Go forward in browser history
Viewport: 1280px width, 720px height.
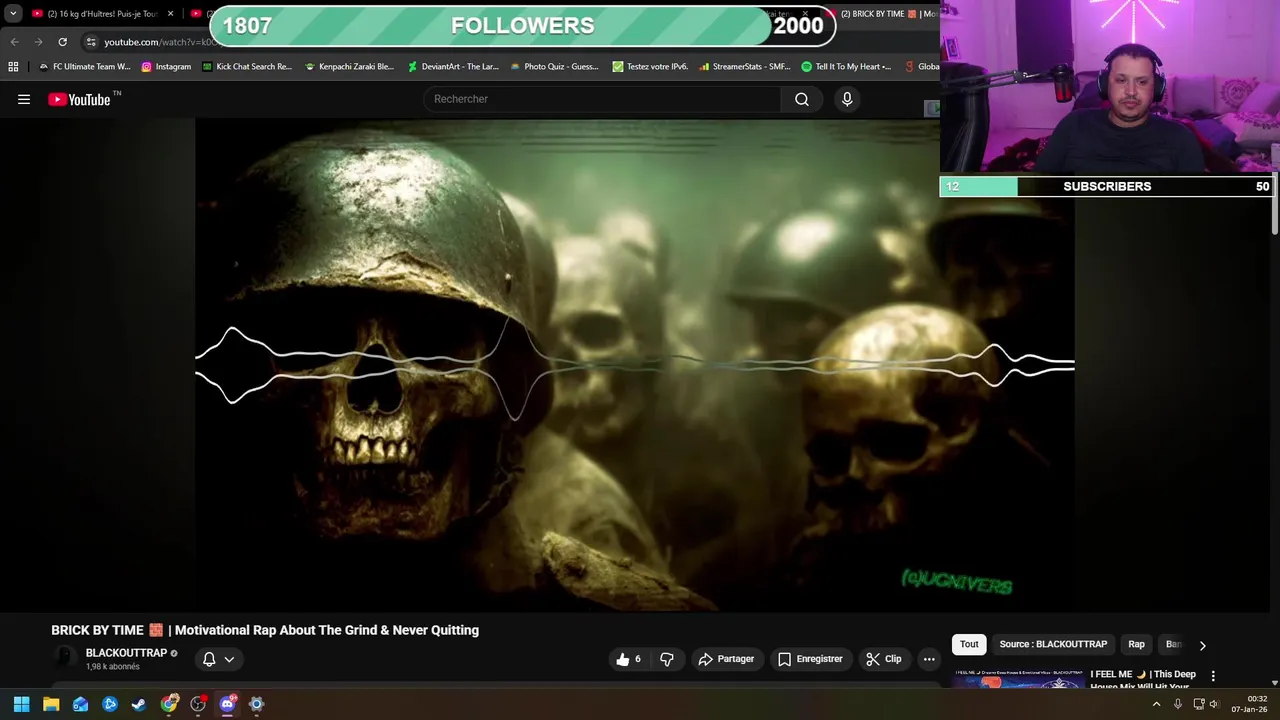[x=38, y=42]
